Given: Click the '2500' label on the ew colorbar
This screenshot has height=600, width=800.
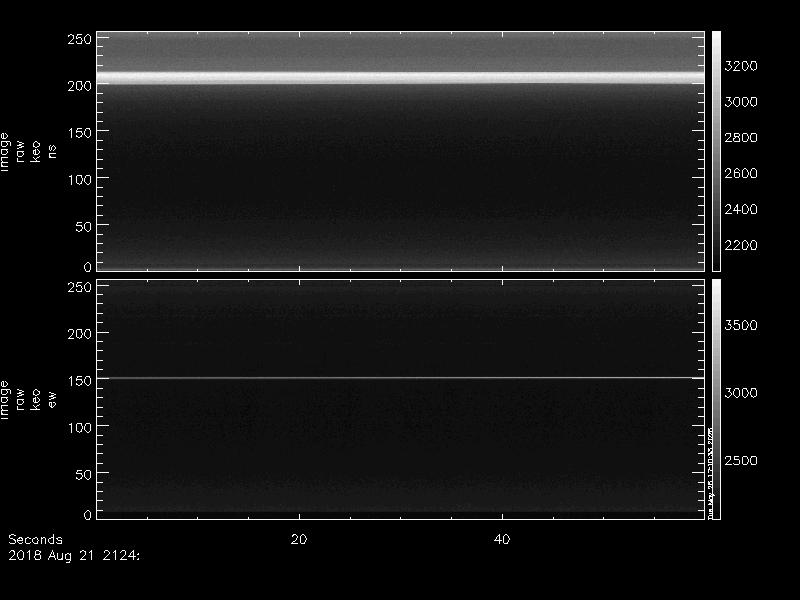Looking at the screenshot, I should click(741, 460).
